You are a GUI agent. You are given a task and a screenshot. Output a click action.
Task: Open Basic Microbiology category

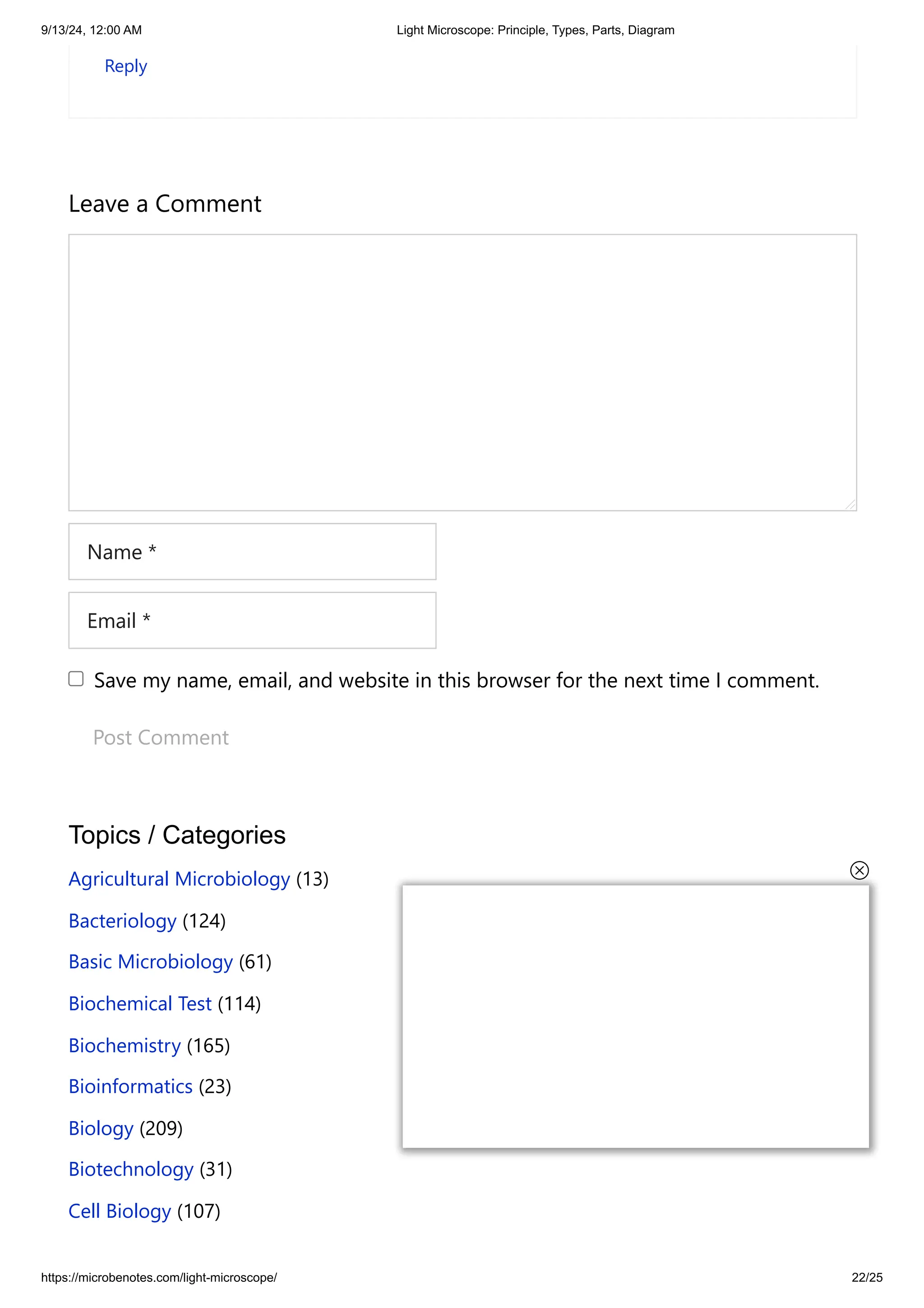pos(151,962)
